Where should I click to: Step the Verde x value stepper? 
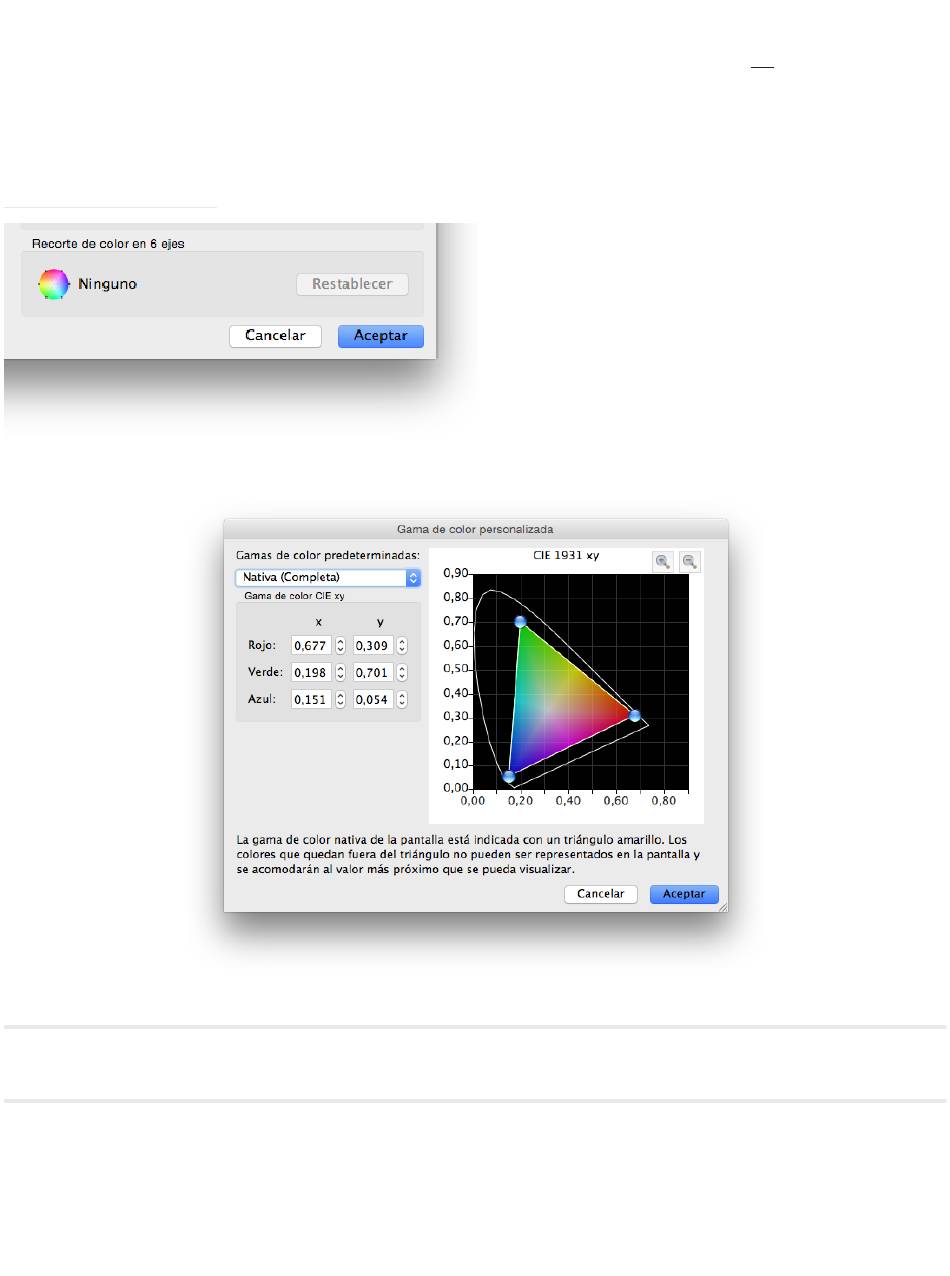pos(340,673)
